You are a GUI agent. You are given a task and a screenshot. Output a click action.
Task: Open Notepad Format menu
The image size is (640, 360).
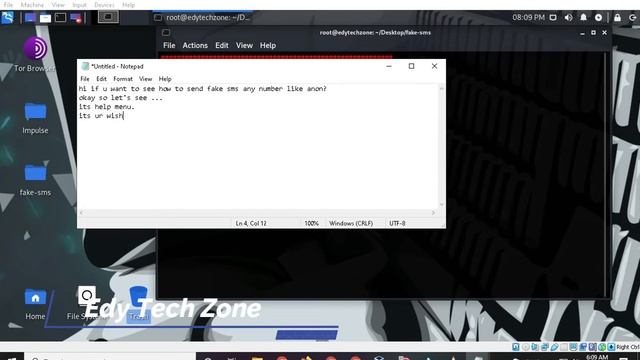[123, 79]
